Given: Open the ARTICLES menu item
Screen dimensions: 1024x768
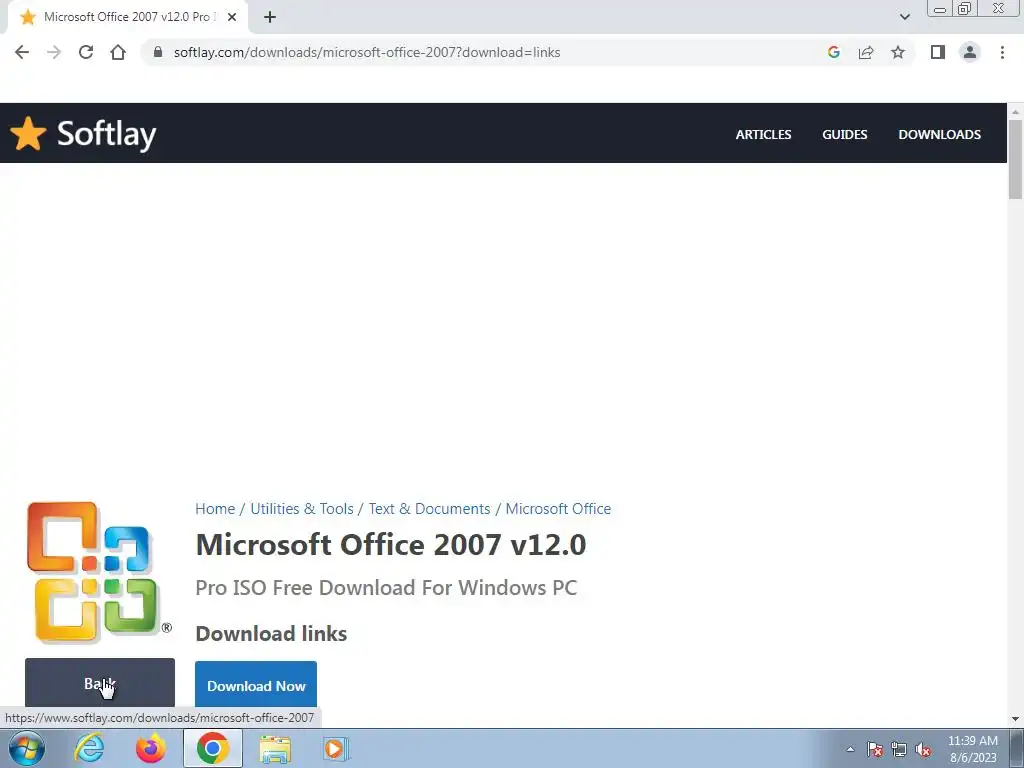Looking at the screenshot, I should [763, 135].
